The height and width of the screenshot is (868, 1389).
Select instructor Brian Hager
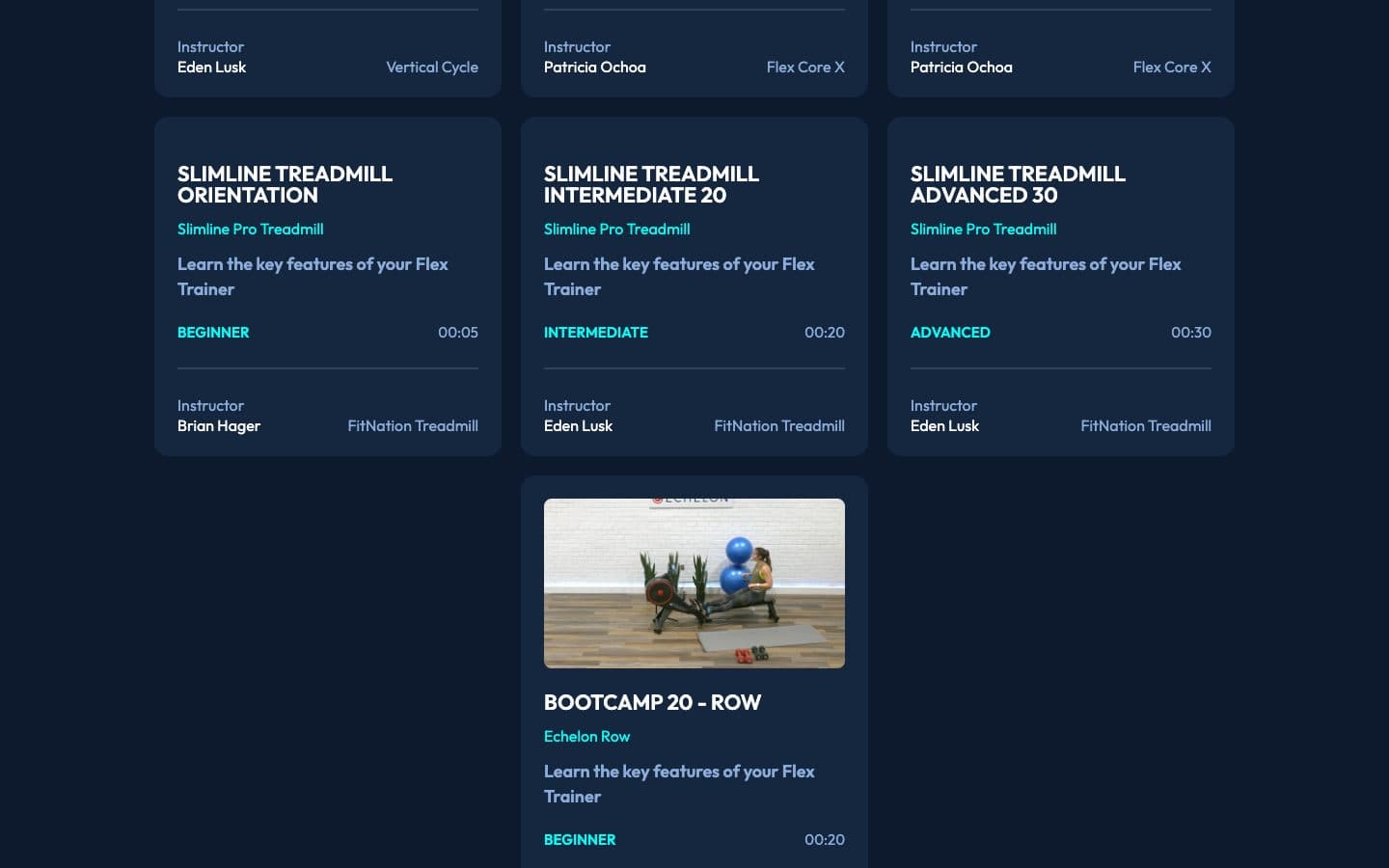219,425
